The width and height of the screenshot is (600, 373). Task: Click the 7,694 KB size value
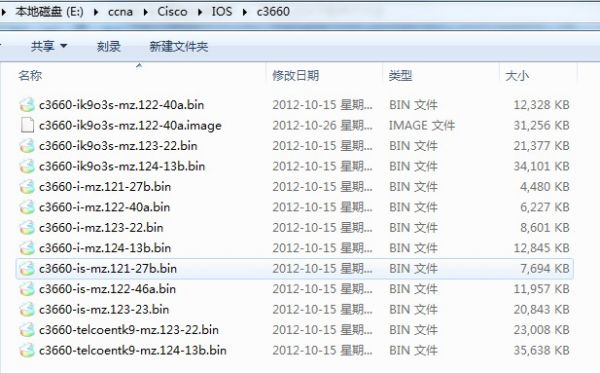545,269
